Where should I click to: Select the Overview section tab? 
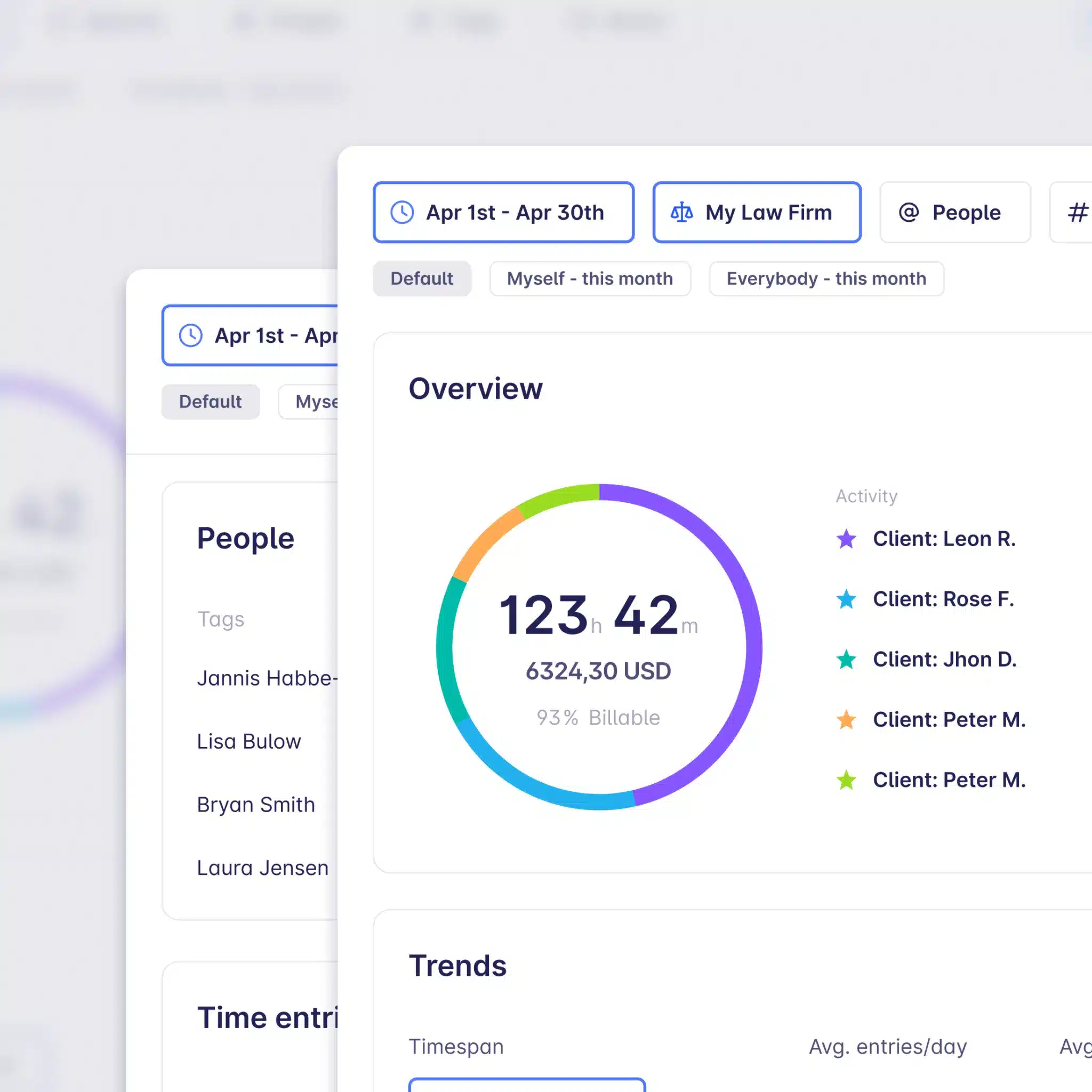click(475, 388)
